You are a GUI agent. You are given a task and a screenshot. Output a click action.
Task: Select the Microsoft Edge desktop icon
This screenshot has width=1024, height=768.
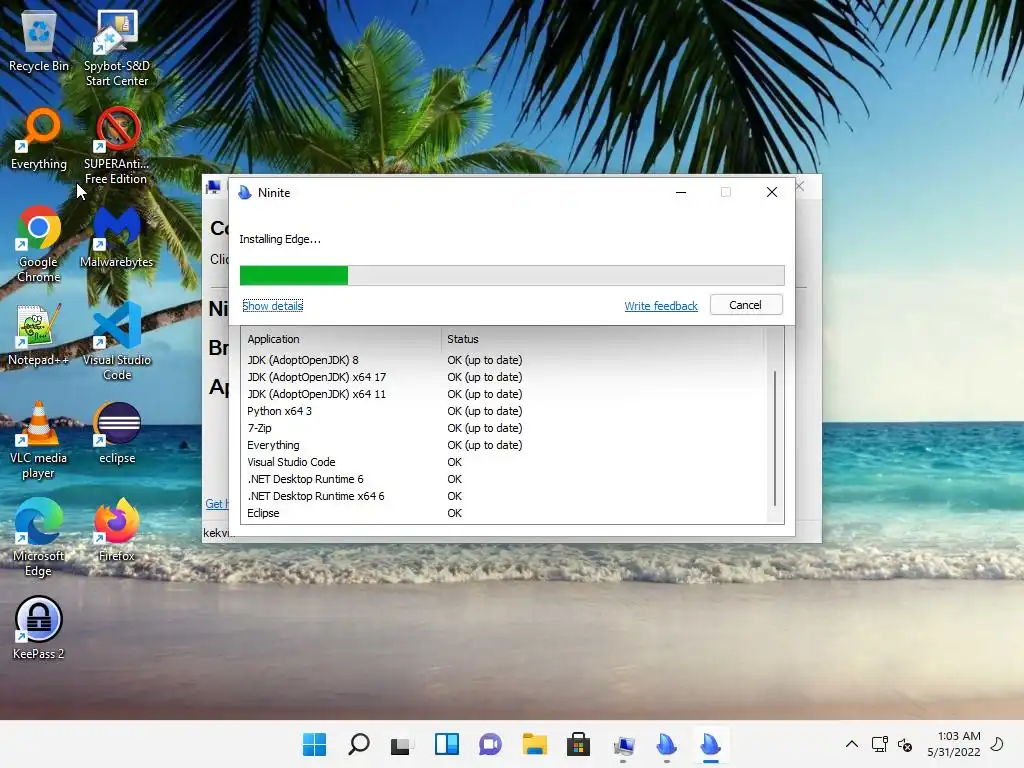click(x=39, y=537)
